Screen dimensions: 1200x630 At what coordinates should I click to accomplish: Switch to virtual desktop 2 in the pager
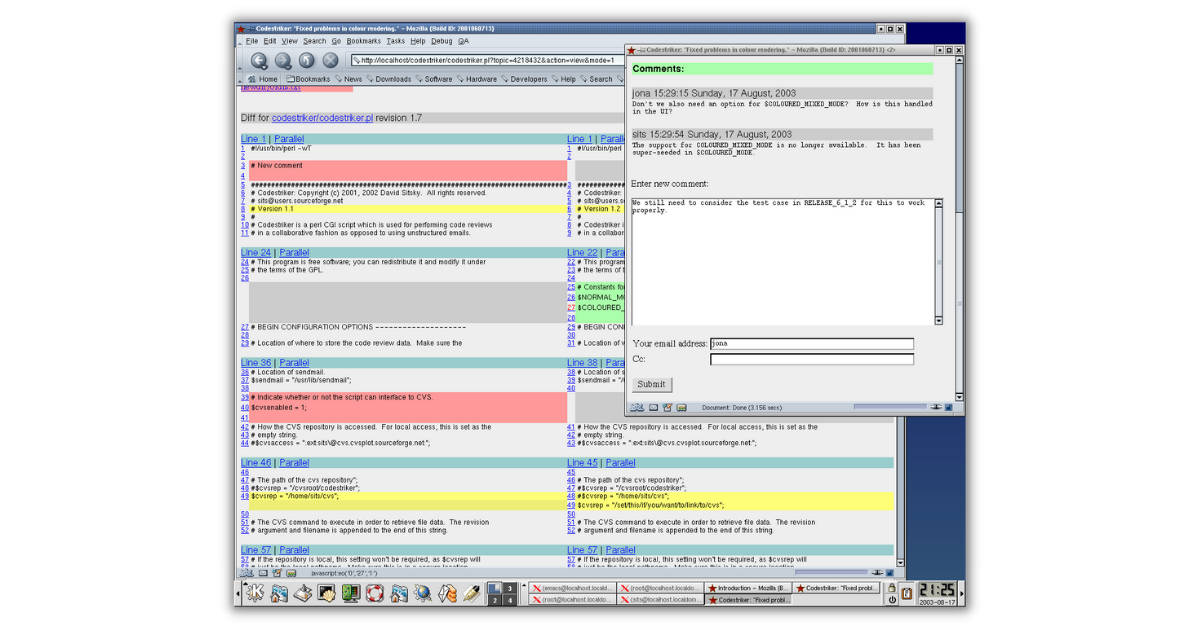point(495,601)
